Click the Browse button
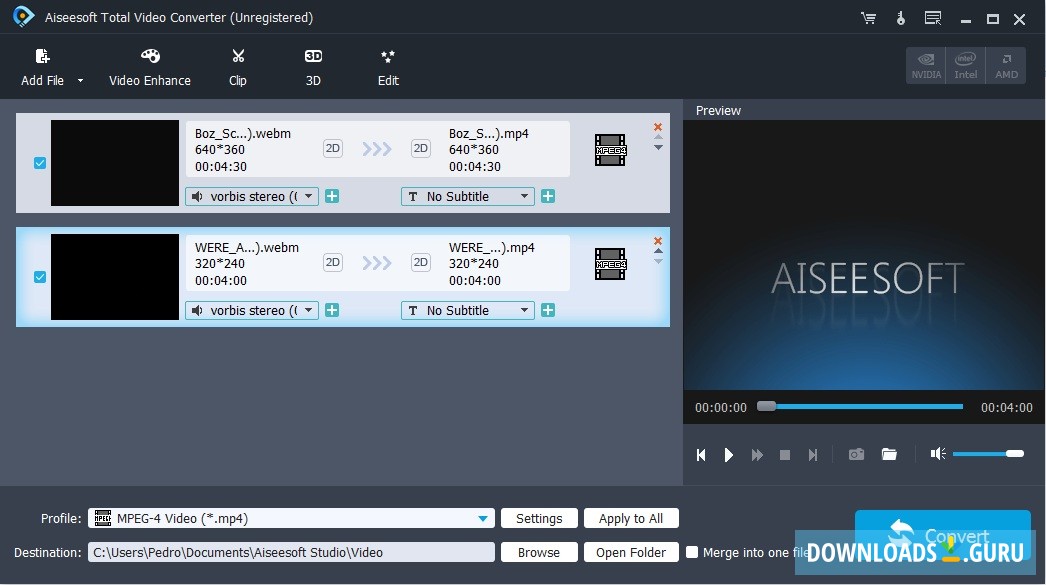This screenshot has height=585, width=1046. (539, 552)
